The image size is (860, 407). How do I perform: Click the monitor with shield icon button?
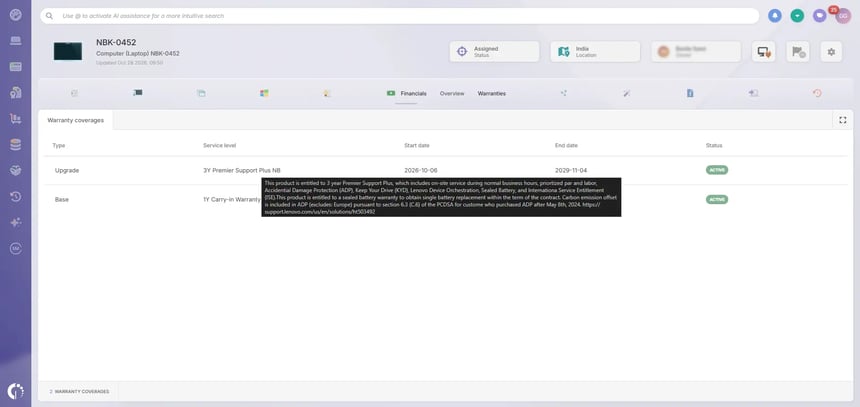click(x=763, y=52)
